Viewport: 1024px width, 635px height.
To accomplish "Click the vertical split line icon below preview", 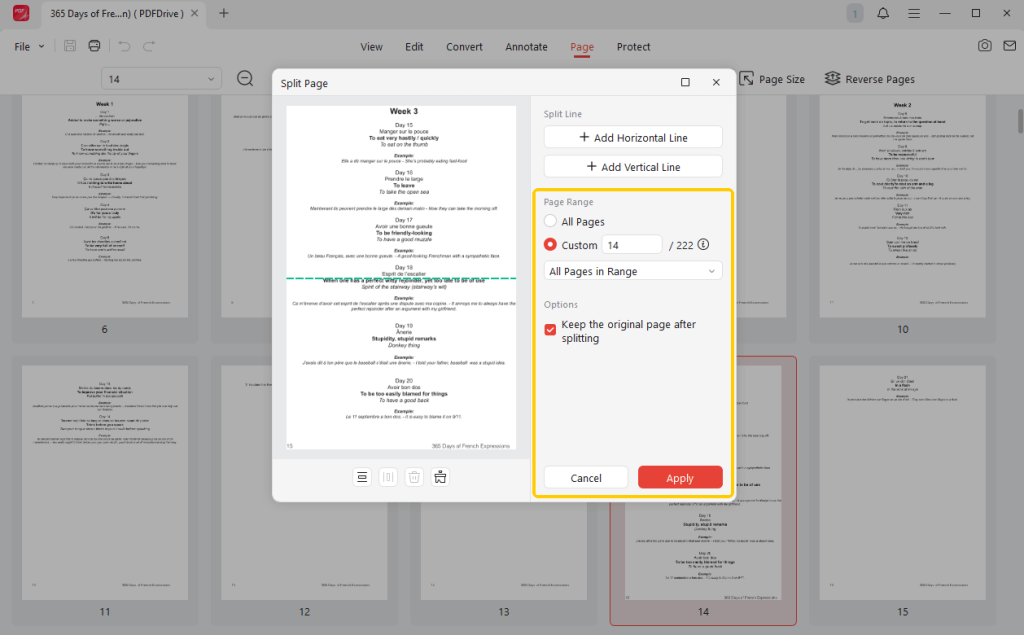I will [388, 477].
